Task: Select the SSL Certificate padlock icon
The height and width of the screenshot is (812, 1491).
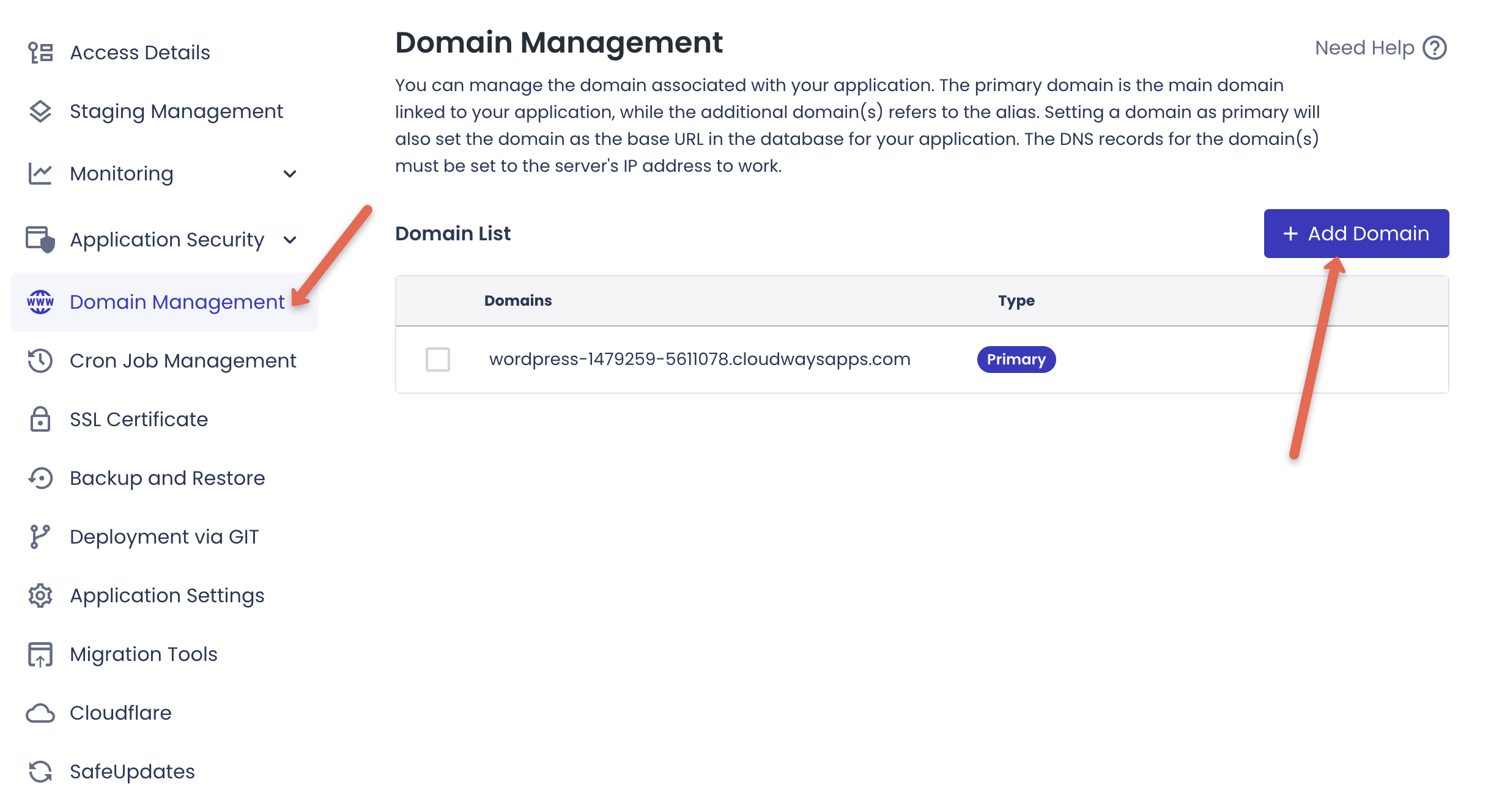Action: (x=39, y=419)
